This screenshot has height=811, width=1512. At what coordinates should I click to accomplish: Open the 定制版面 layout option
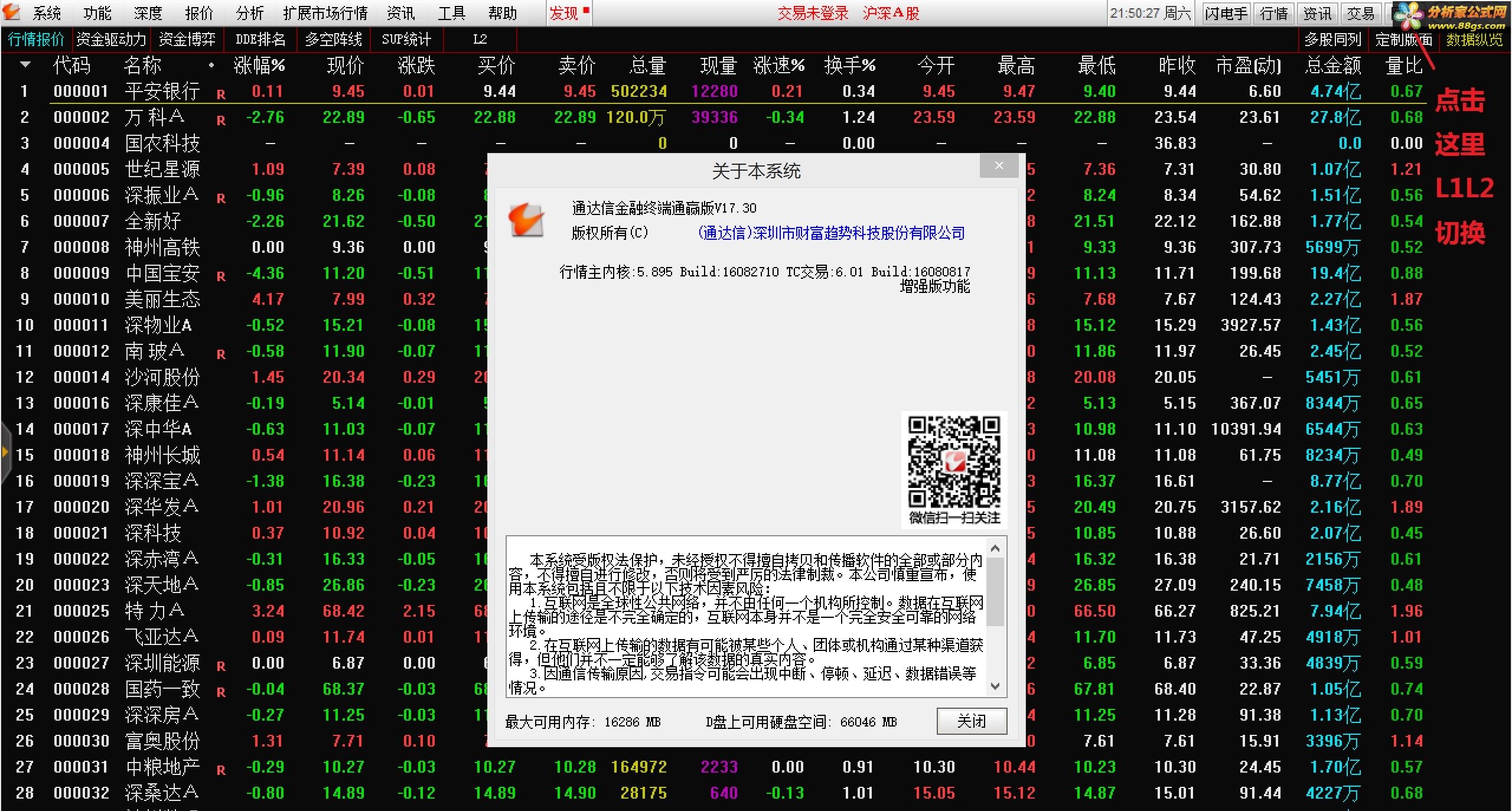(1404, 40)
